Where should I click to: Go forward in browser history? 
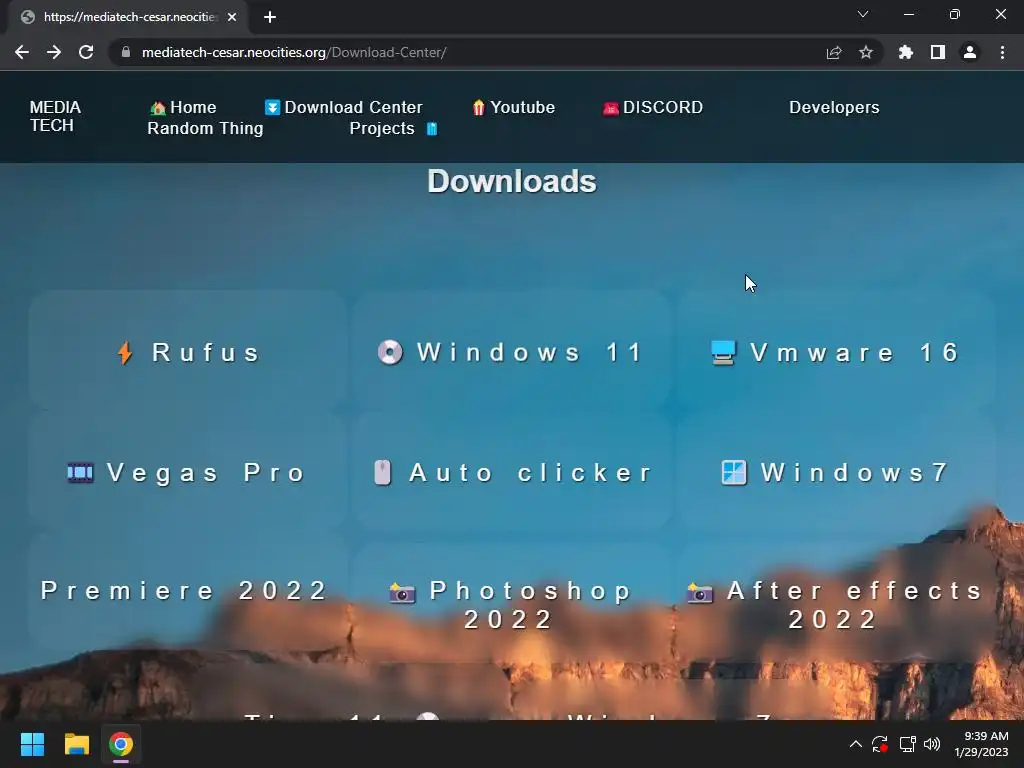click(54, 52)
